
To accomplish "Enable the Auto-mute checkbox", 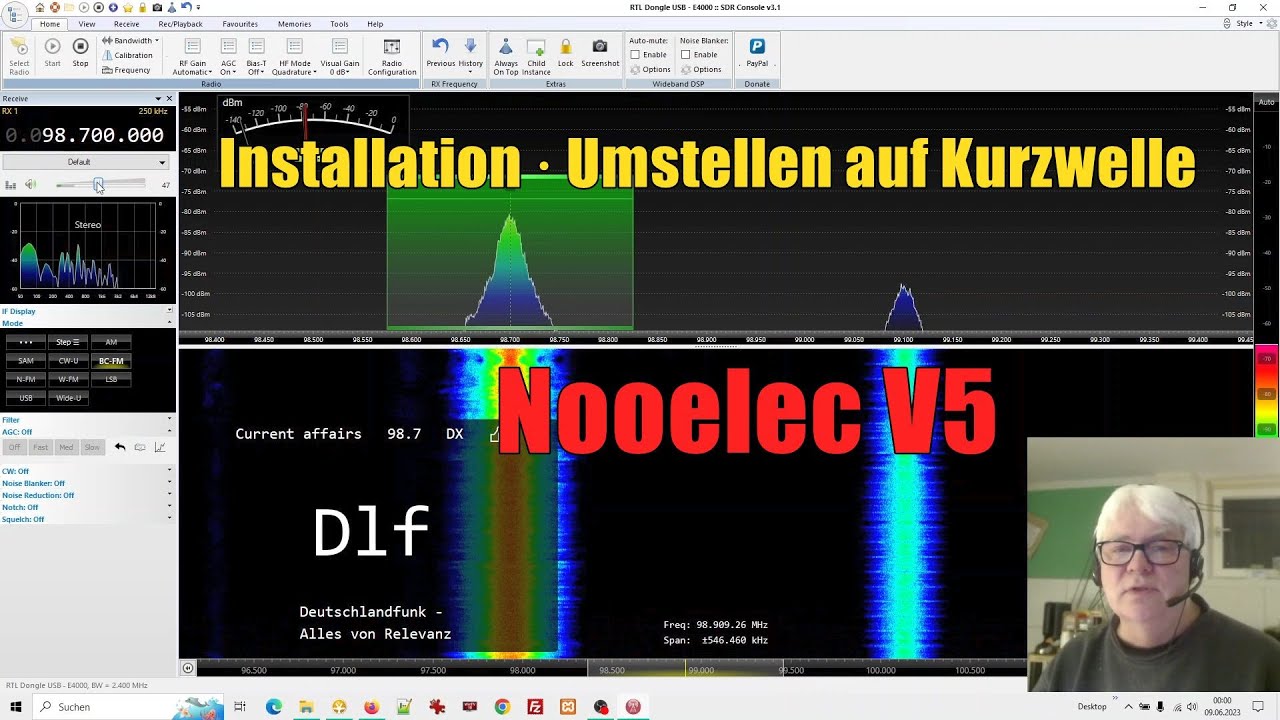I will click(635, 55).
